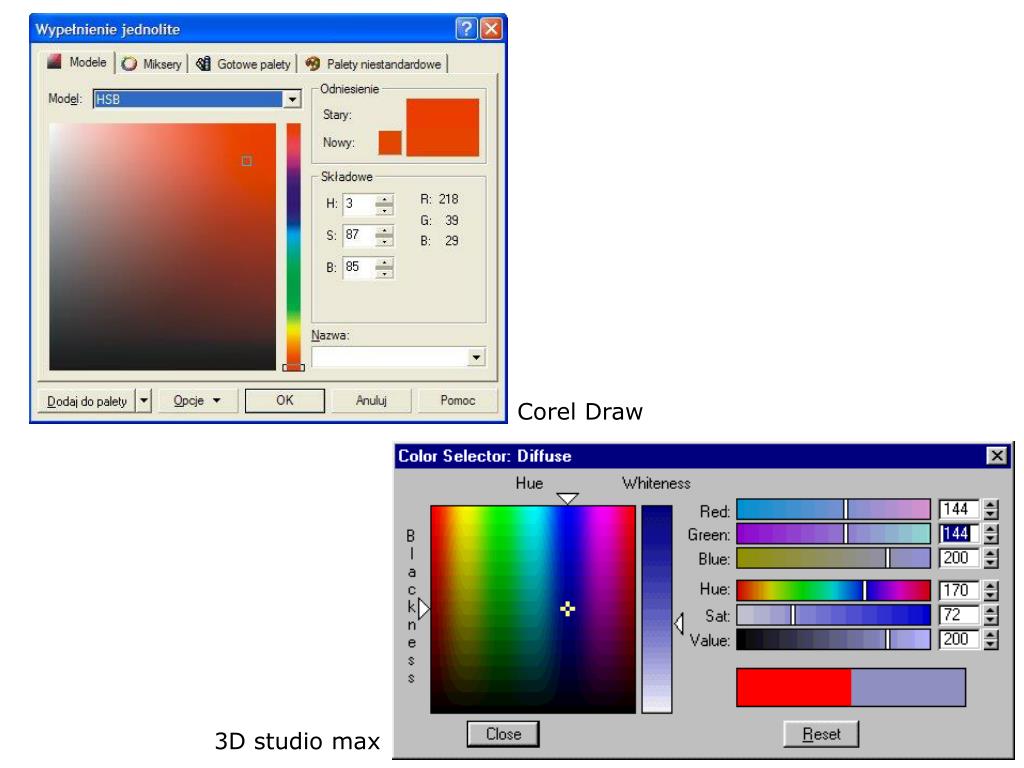Image resolution: width=1024 pixels, height=768 pixels.
Task: Click the lavender new color swatch
Action: (x=908, y=687)
